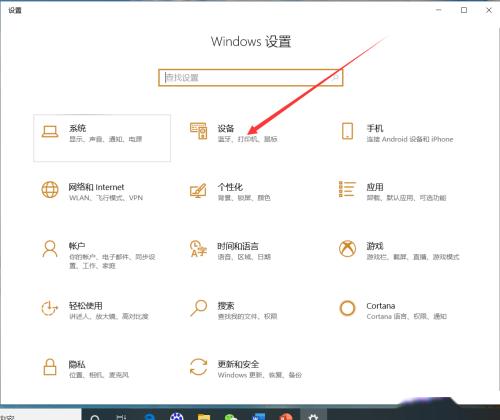Open the 应用 (Apps) list icon
This screenshot has height=420, width=500.
tap(347, 189)
